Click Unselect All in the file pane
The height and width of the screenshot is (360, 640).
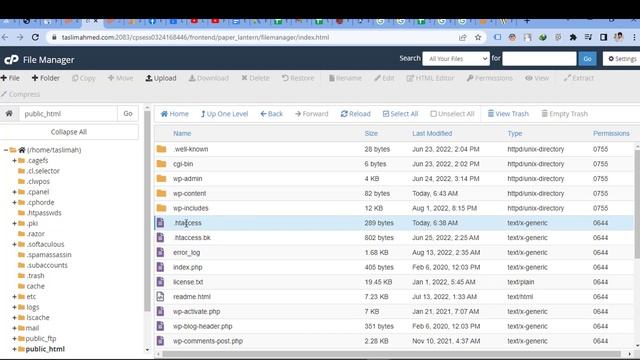point(452,114)
